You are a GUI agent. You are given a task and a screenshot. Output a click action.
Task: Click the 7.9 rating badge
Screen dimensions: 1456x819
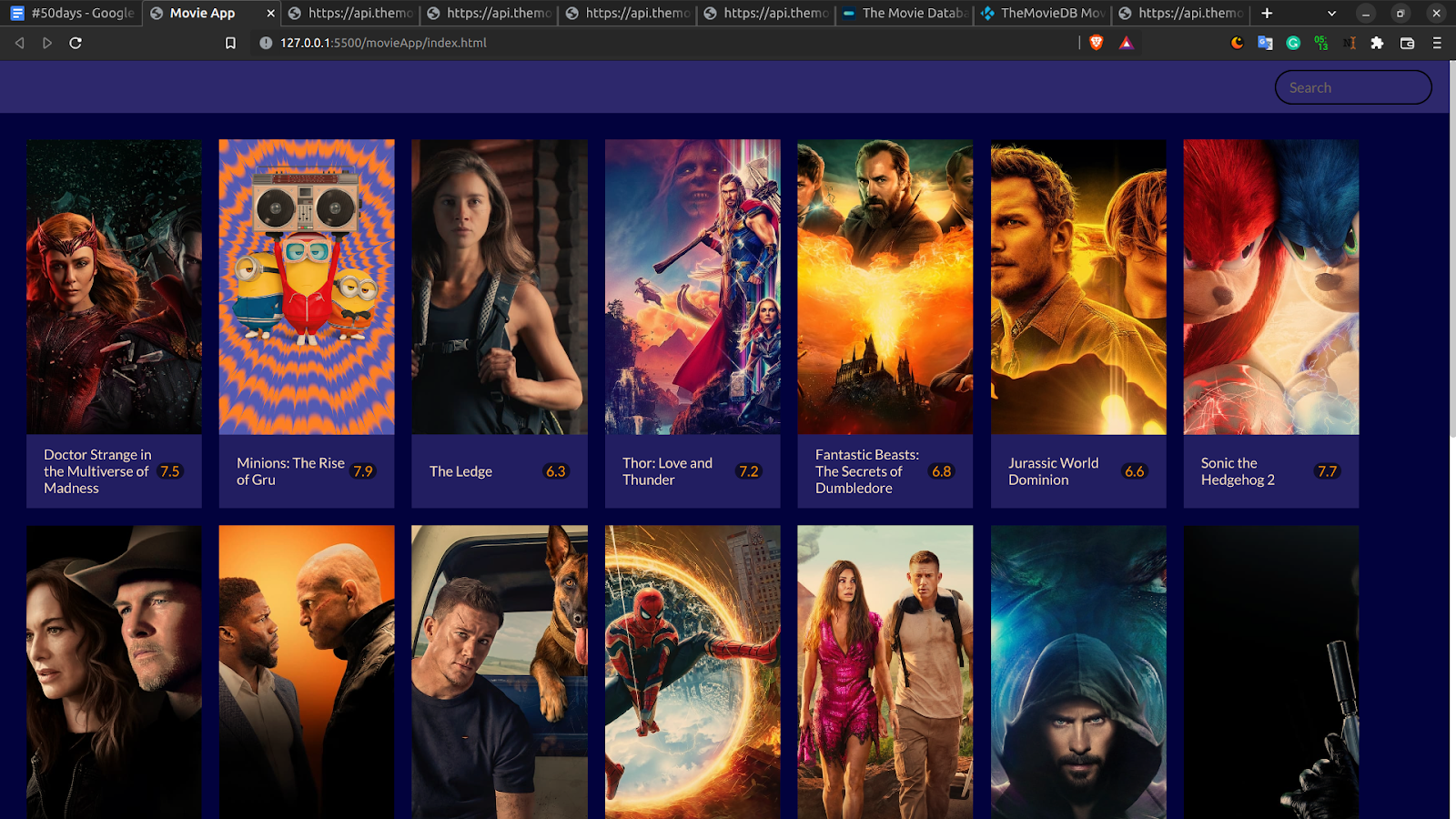(363, 471)
